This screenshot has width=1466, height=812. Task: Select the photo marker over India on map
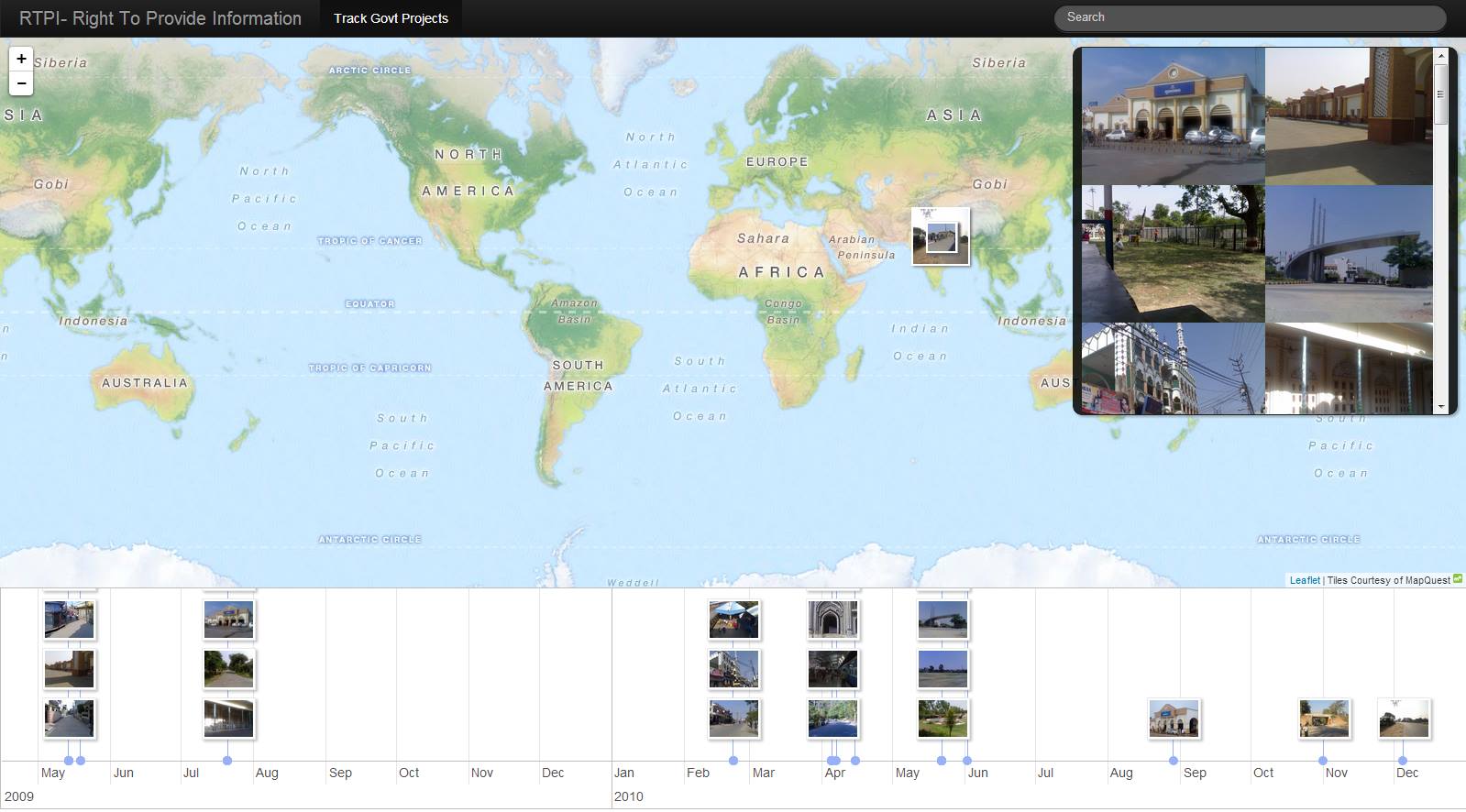click(941, 237)
